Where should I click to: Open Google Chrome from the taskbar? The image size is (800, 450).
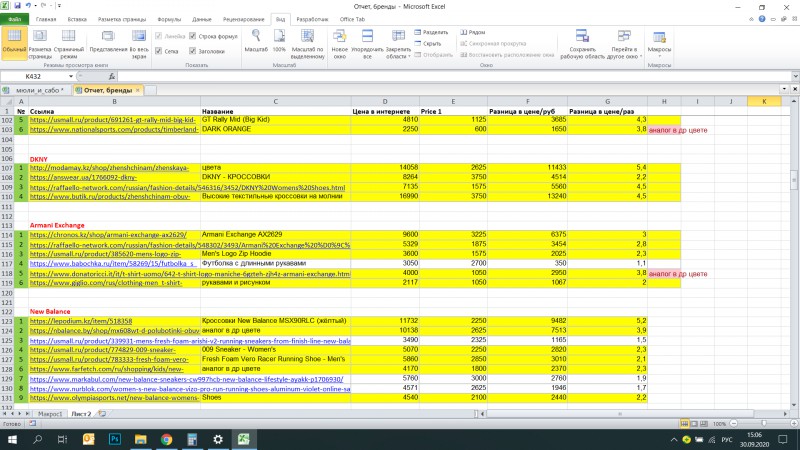click(166, 439)
